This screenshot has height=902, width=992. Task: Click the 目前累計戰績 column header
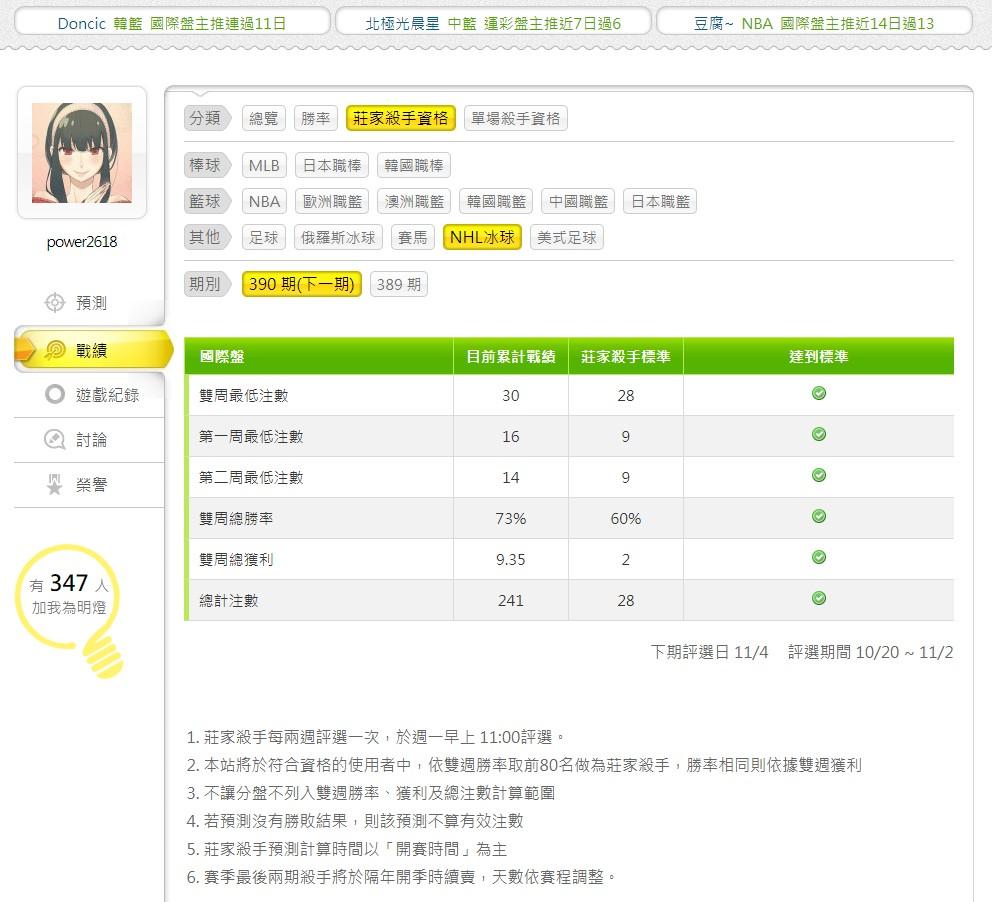511,356
